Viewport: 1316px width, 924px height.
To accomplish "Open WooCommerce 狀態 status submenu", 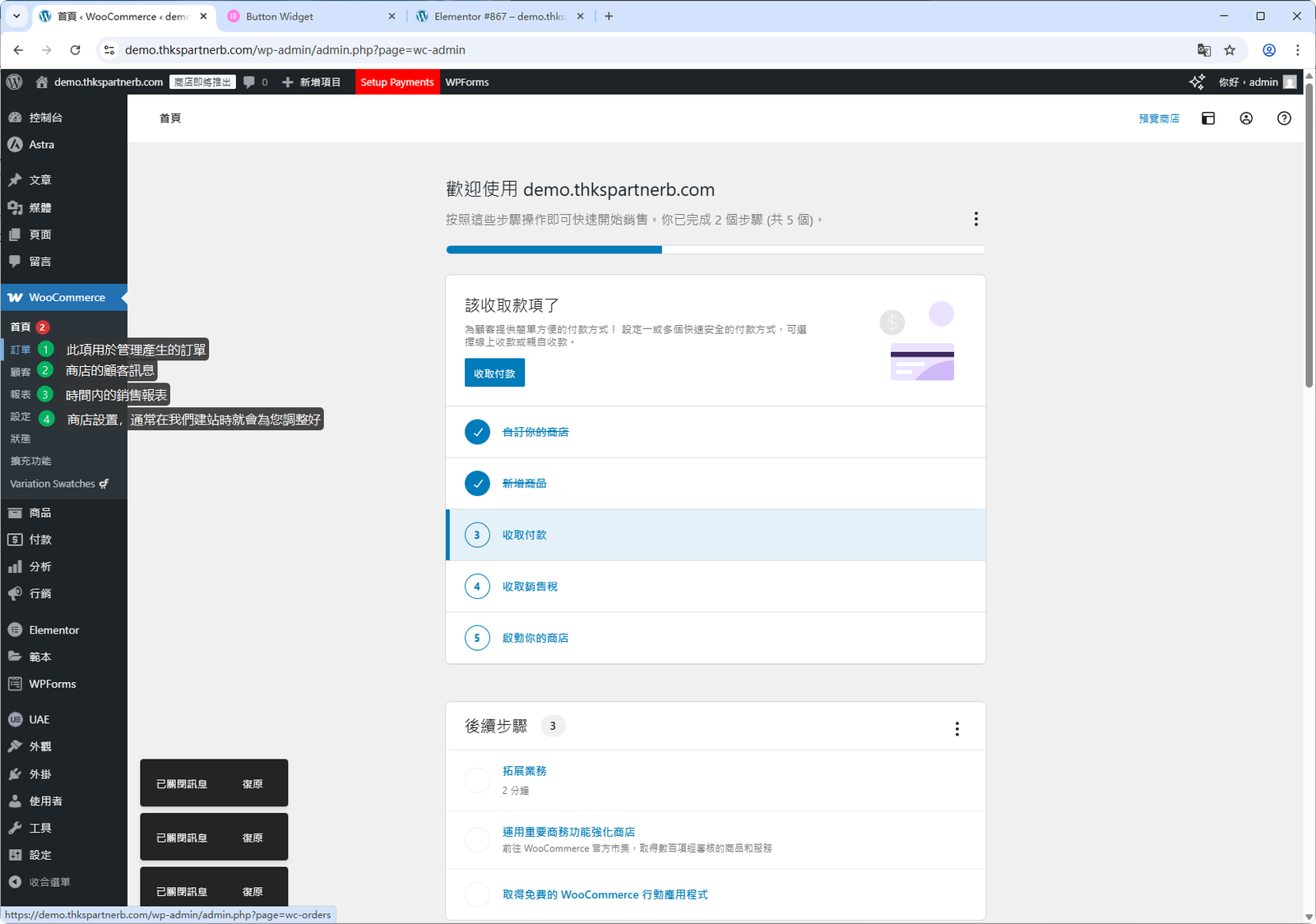I will point(21,439).
